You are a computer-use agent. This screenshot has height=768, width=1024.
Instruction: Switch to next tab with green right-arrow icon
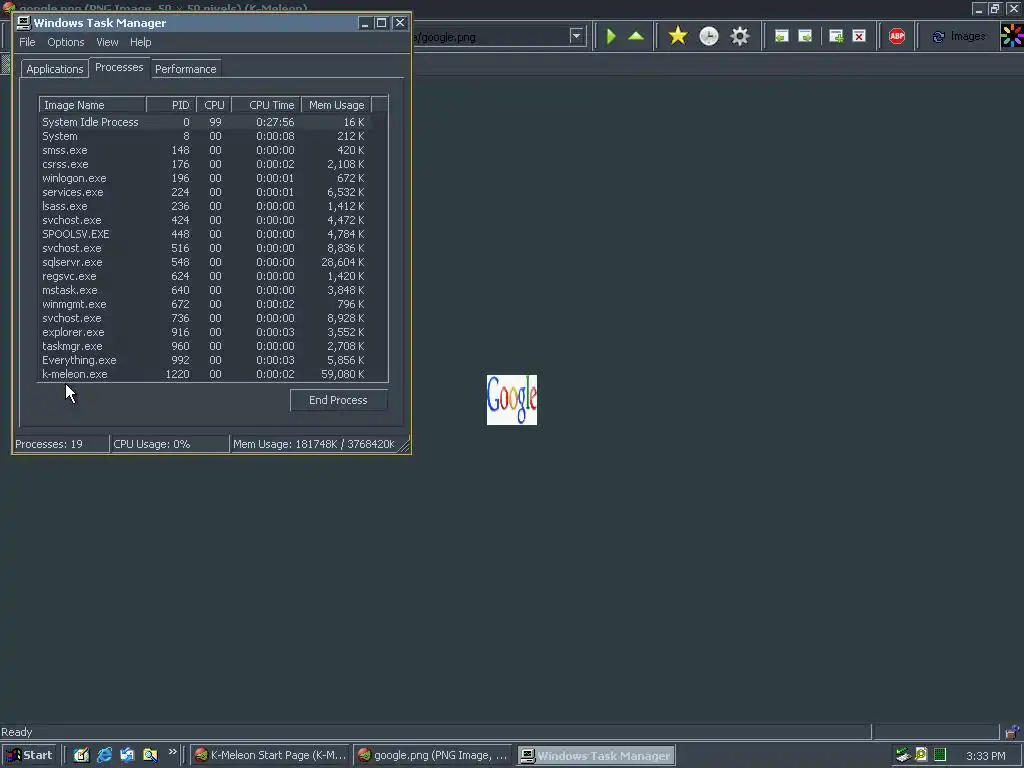pos(805,36)
